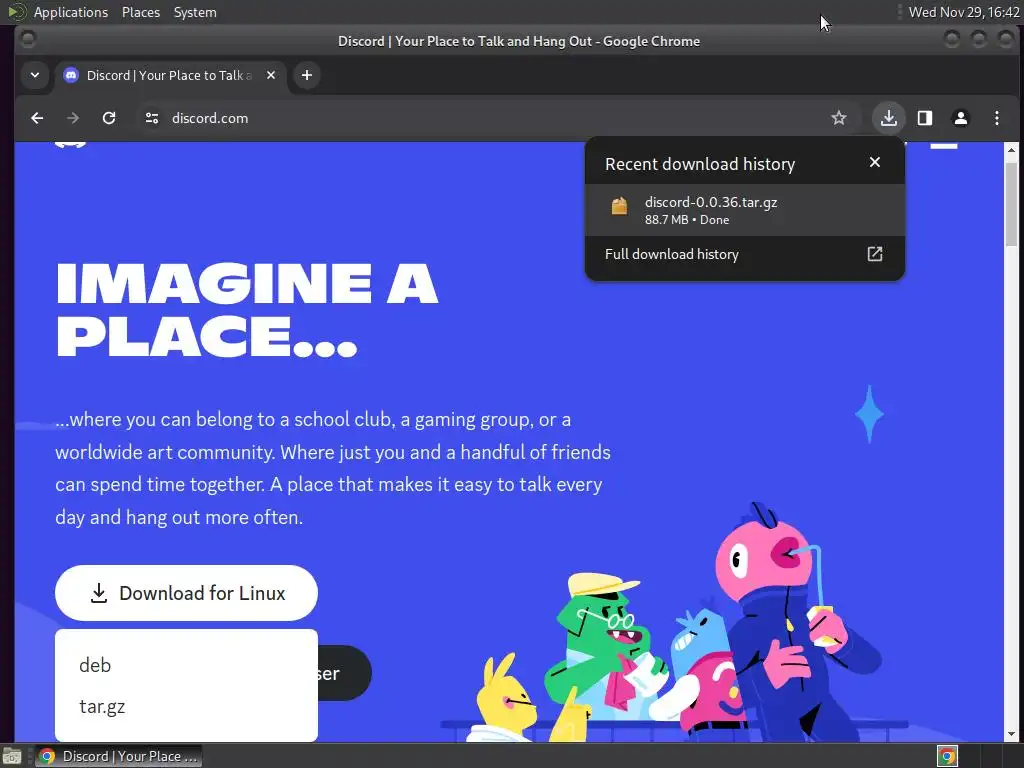View site information icon in address bar
The height and width of the screenshot is (768, 1024).
click(152, 118)
